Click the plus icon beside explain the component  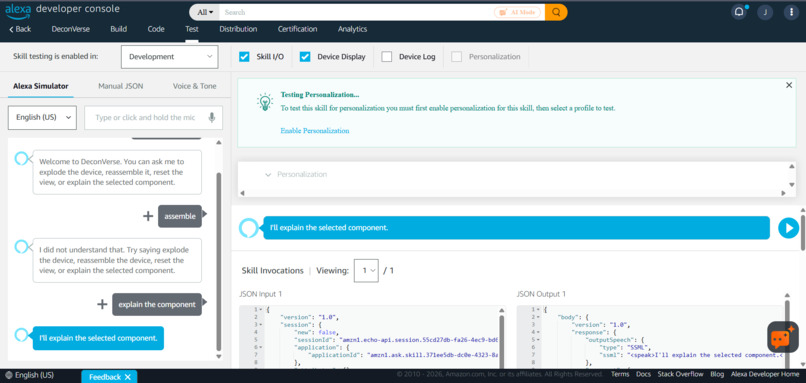point(102,304)
